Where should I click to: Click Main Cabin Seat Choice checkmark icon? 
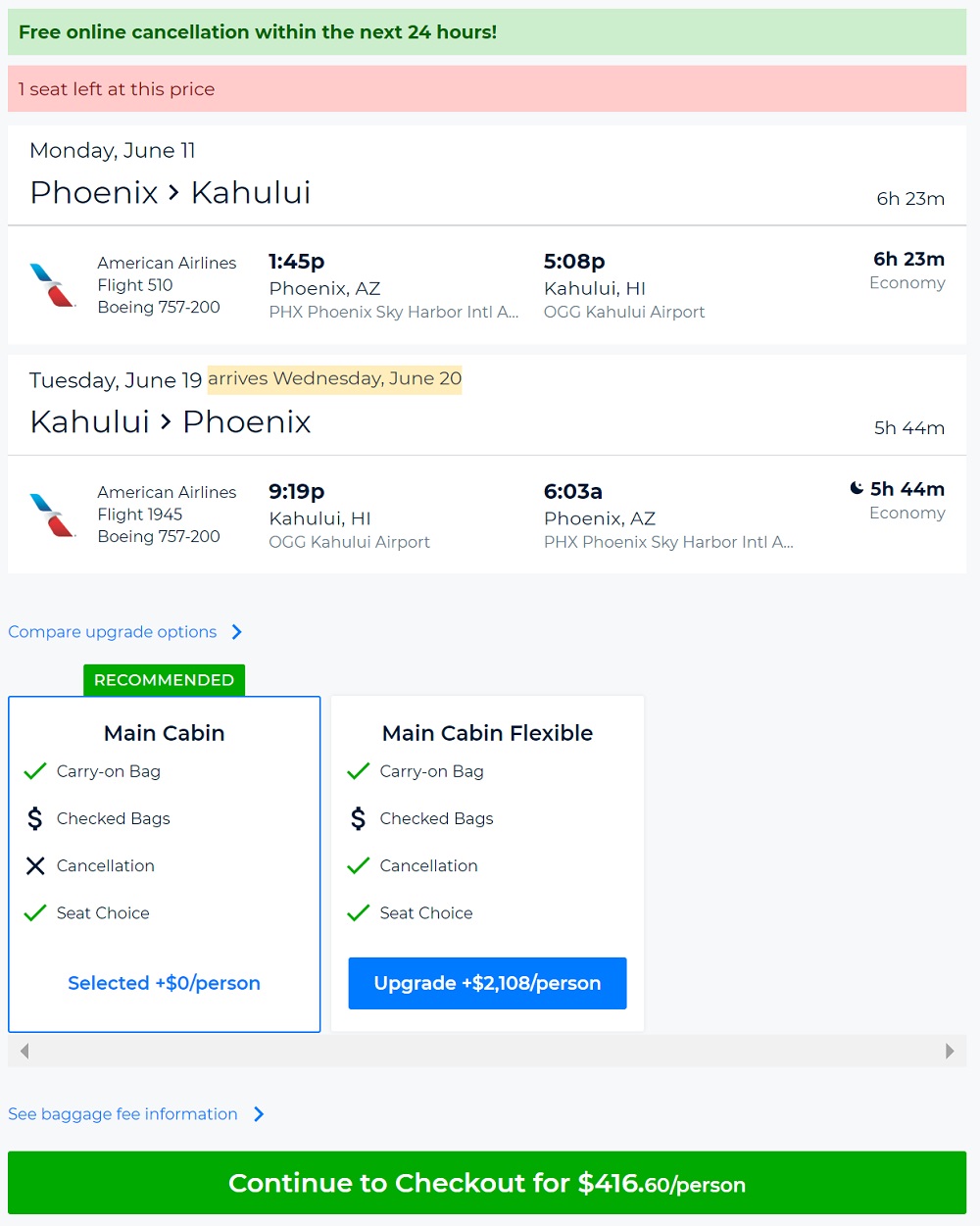(35, 912)
